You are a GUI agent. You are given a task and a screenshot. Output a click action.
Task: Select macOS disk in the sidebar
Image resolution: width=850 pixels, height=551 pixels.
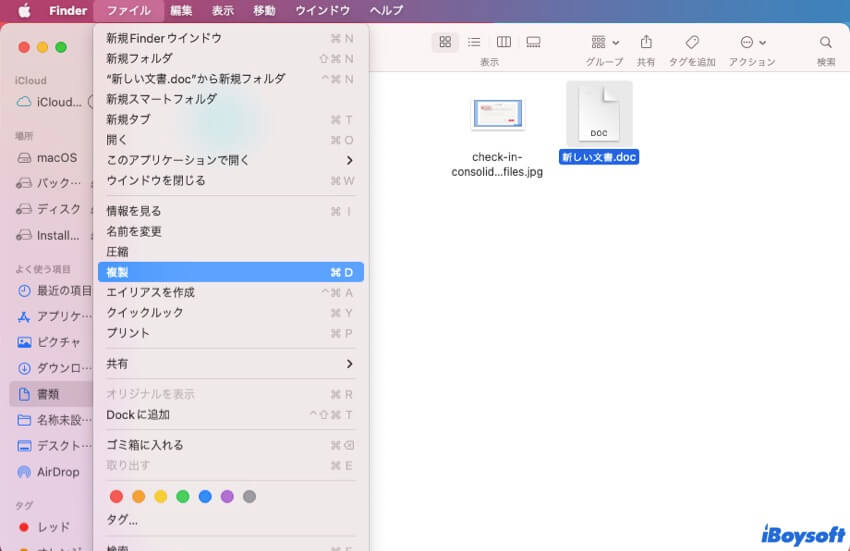coord(51,158)
